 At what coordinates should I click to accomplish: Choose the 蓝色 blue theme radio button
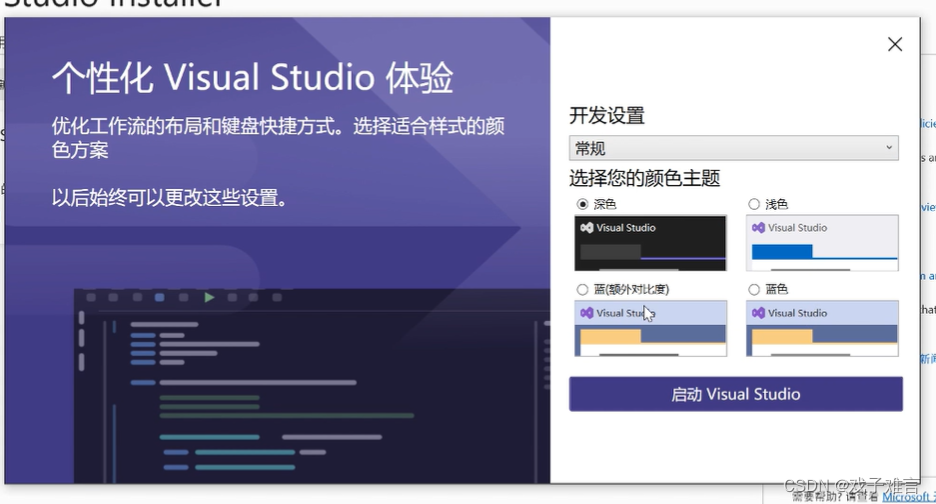click(x=754, y=290)
